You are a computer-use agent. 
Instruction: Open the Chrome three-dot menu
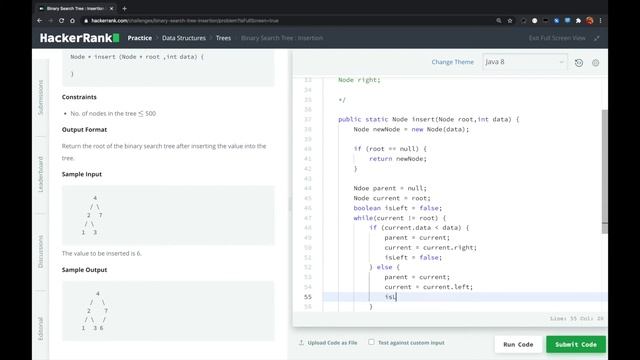(600, 20)
